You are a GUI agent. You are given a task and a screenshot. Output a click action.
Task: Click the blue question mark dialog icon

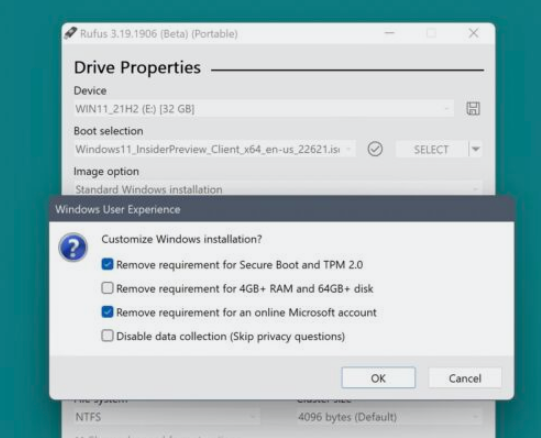[x=73, y=247]
